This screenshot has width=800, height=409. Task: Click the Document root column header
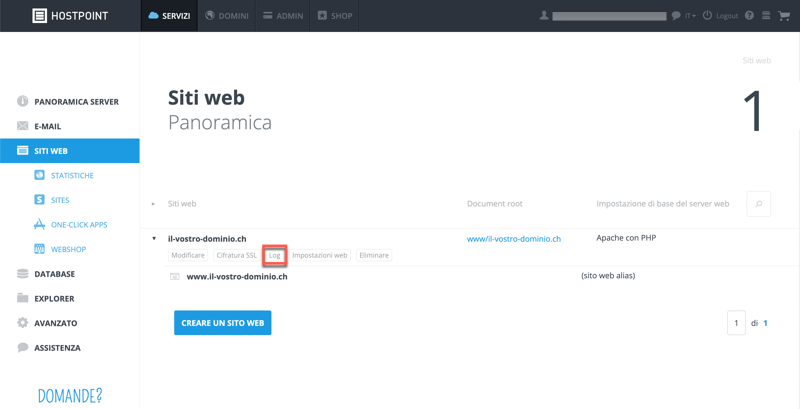[494, 203]
